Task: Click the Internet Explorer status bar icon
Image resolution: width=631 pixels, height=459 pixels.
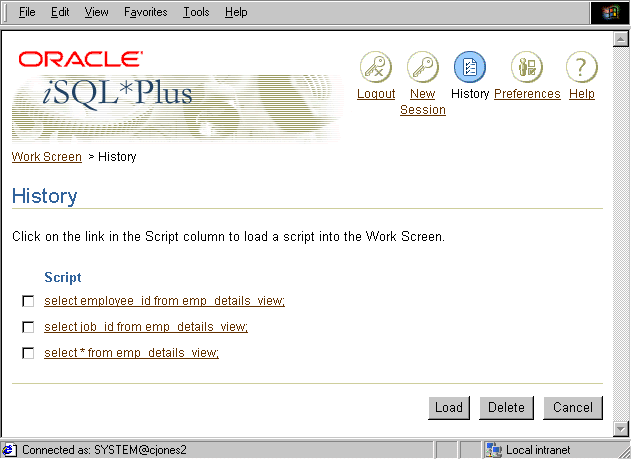Action: pos(9,450)
